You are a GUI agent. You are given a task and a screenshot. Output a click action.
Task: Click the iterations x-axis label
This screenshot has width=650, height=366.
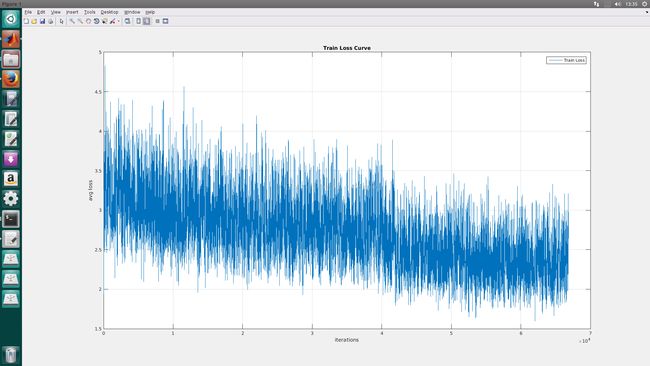coord(347,340)
